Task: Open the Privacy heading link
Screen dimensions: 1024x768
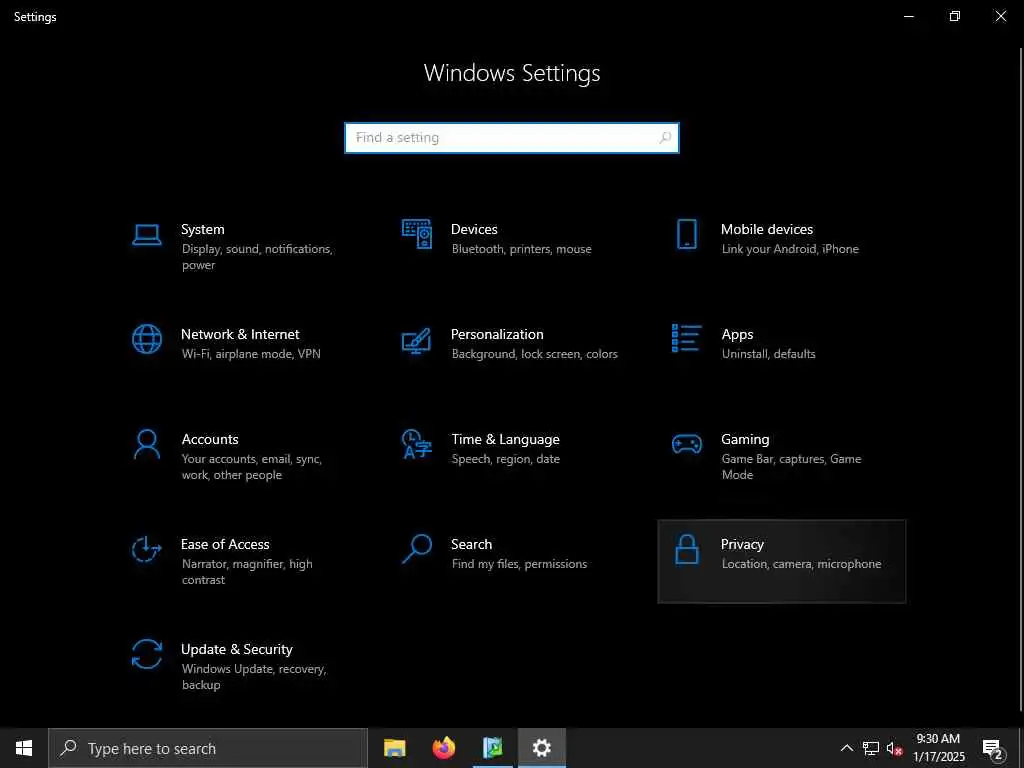Action: [742, 545]
